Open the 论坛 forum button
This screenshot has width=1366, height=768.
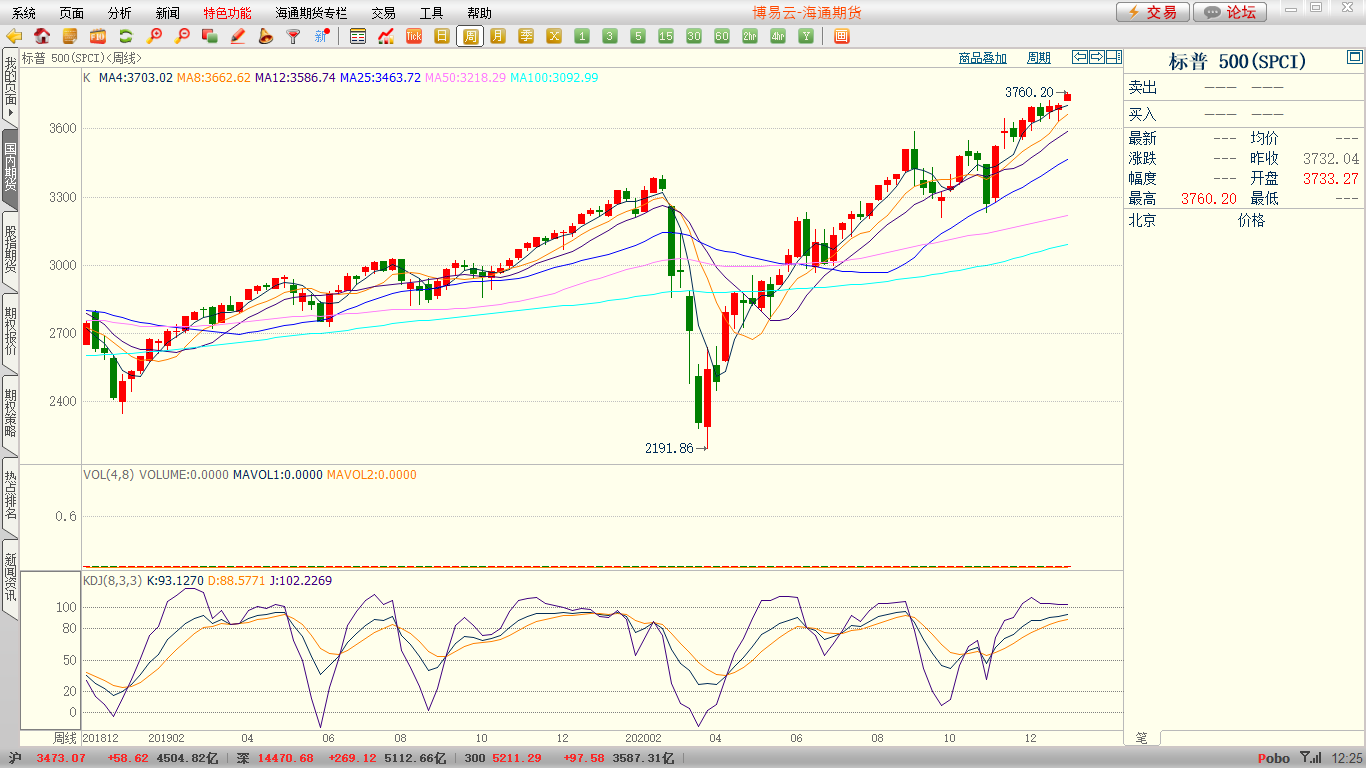[1230, 12]
